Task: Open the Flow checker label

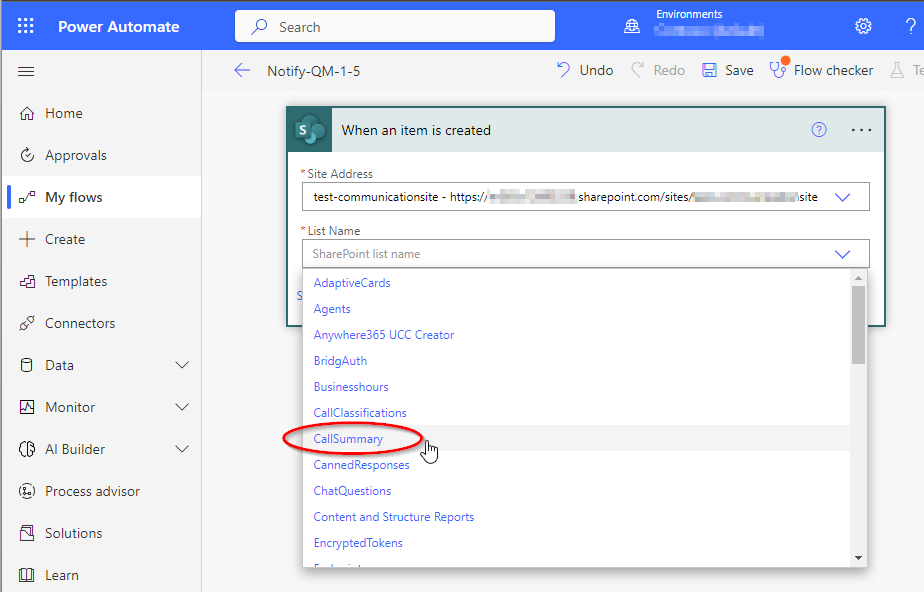Action: (x=833, y=70)
